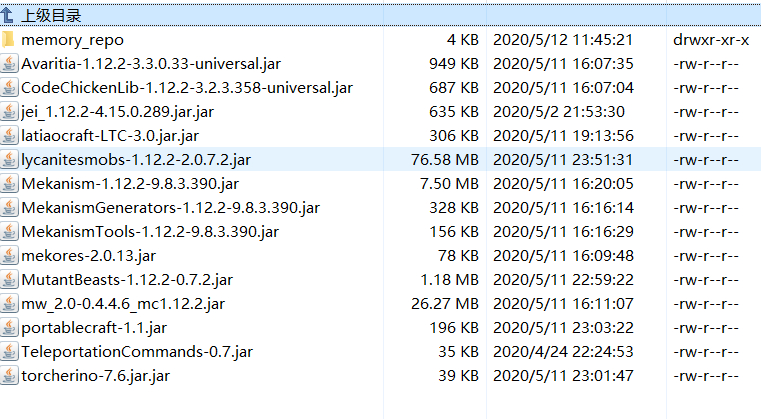Image resolution: width=761 pixels, height=419 pixels.
Task: Select lycanitesmobs-1.12.2-2.0.7.2.jar file name
Action: pos(136,160)
